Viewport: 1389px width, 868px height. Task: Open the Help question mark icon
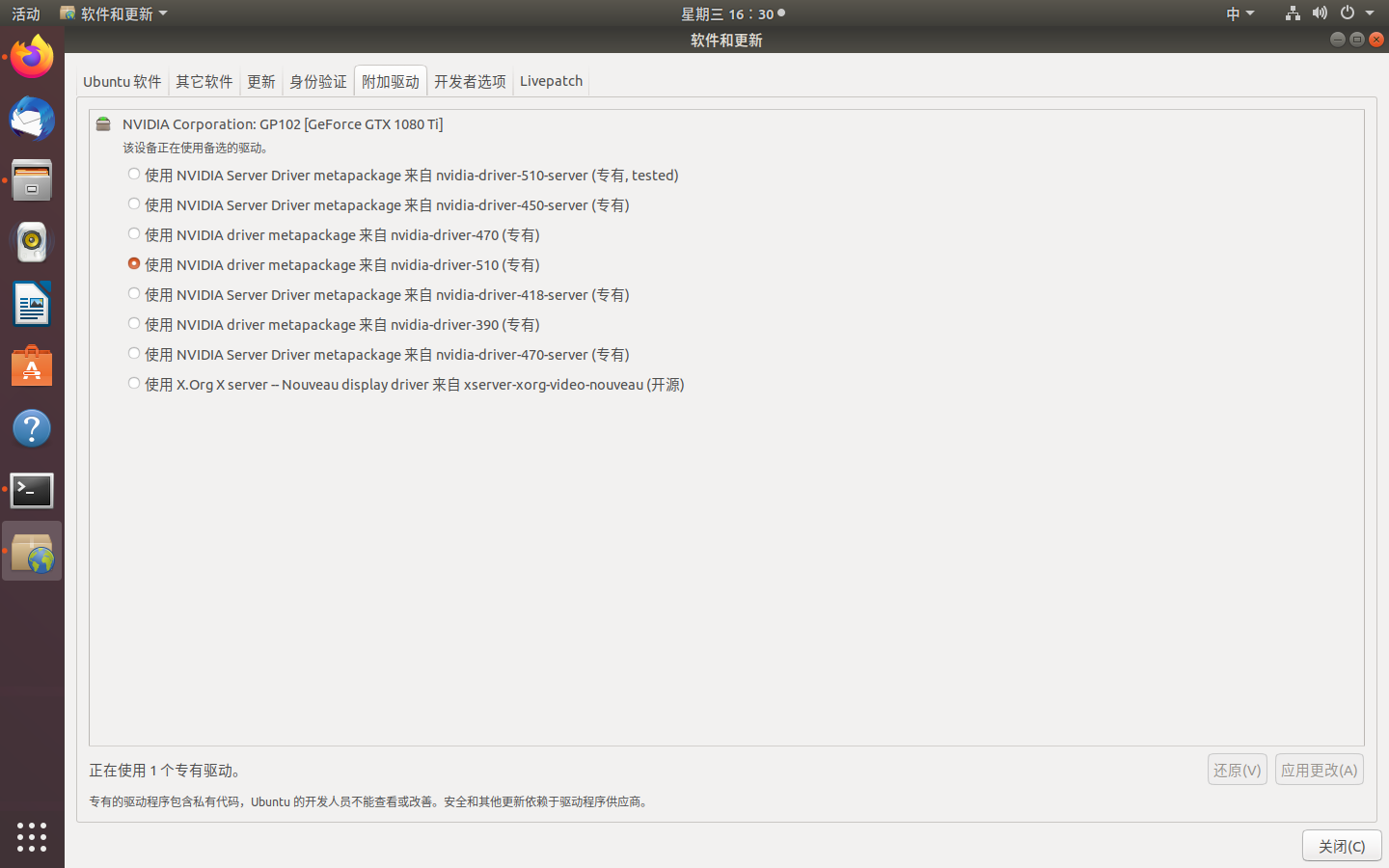(x=32, y=428)
